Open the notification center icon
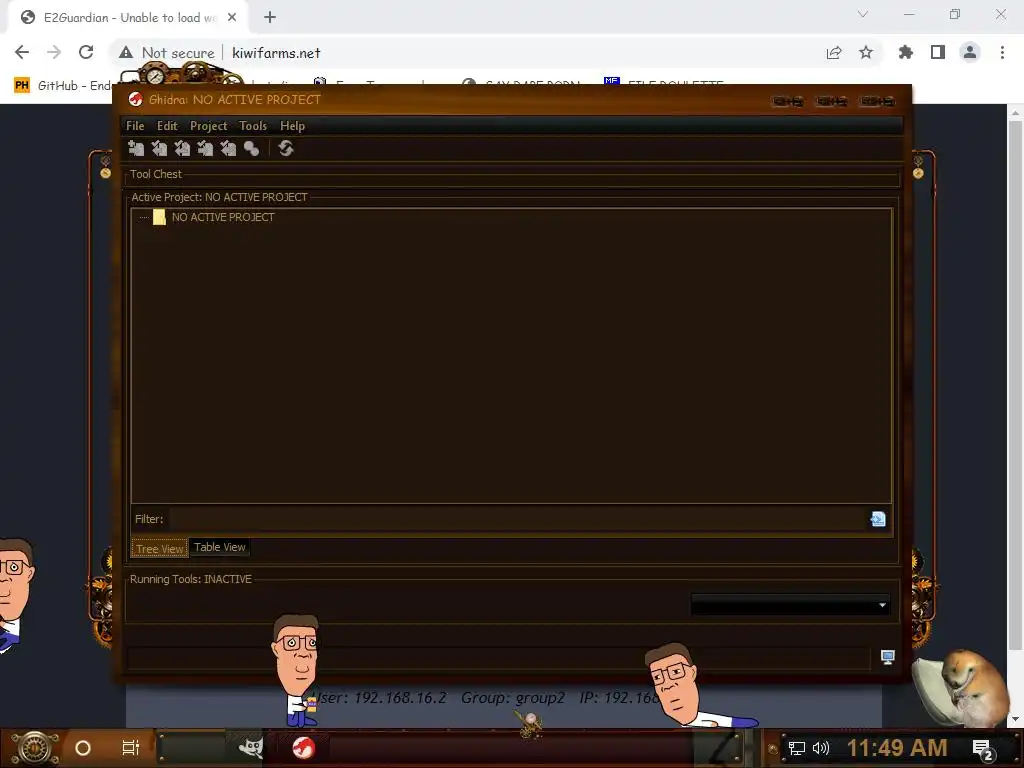The width and height of the screenshot is (1024, 768). click(x=984, y=750)
